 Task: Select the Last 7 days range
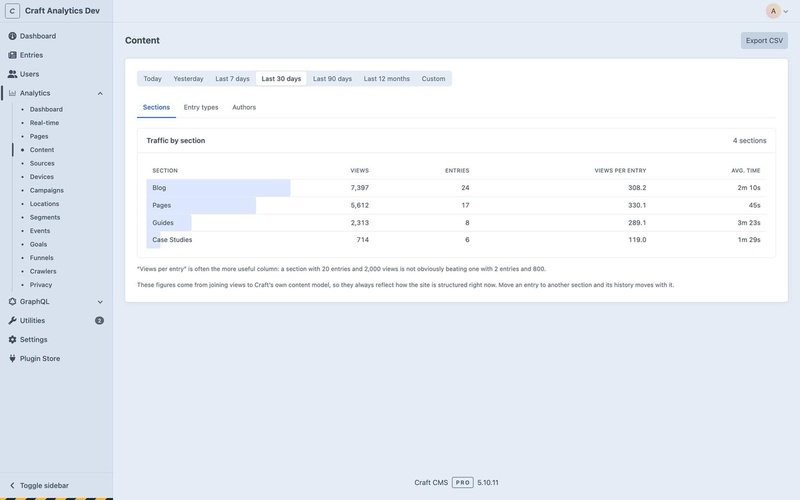click(x=232, y=79)
